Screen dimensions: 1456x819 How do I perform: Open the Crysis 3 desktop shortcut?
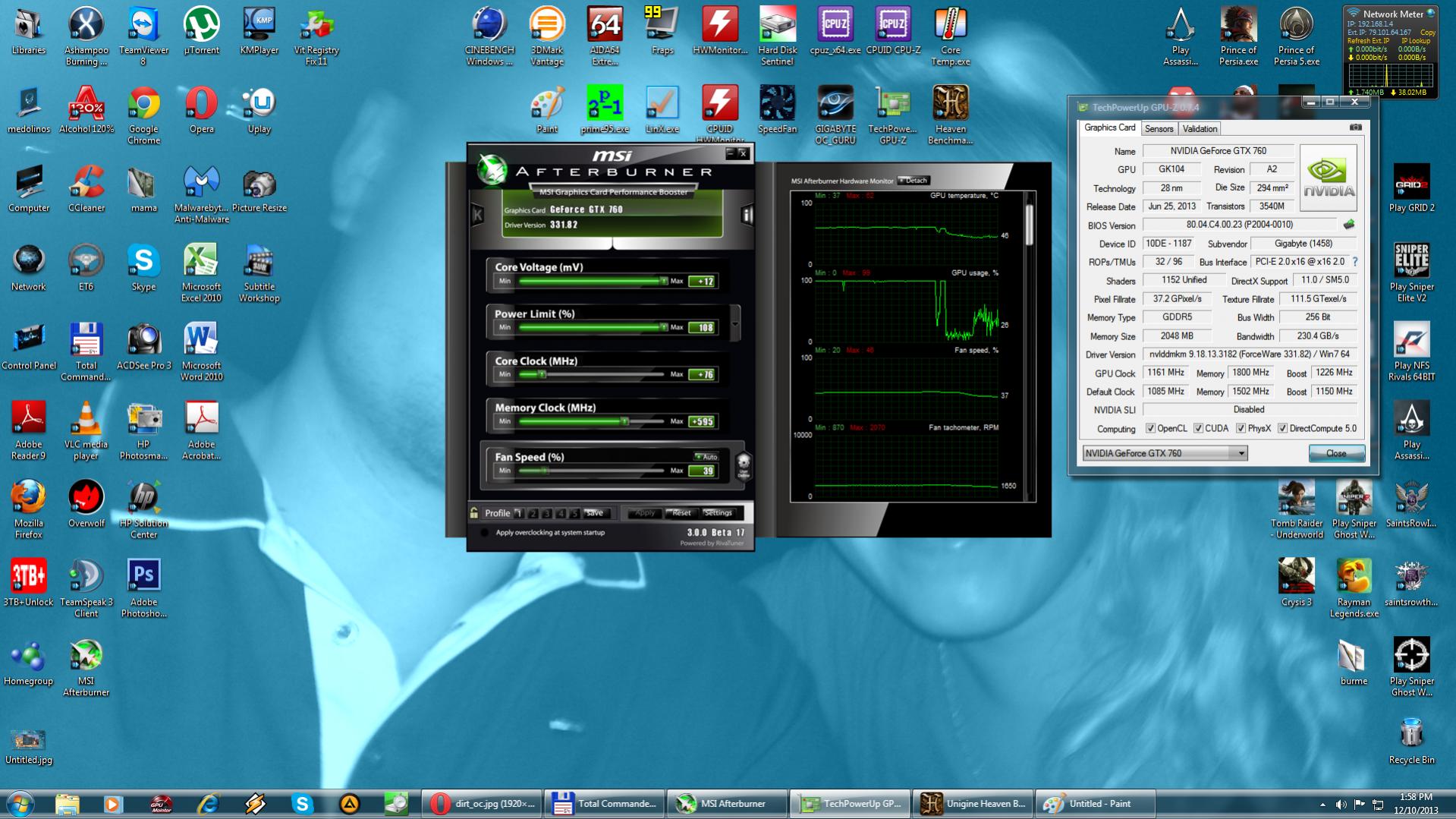point(1296,583)
